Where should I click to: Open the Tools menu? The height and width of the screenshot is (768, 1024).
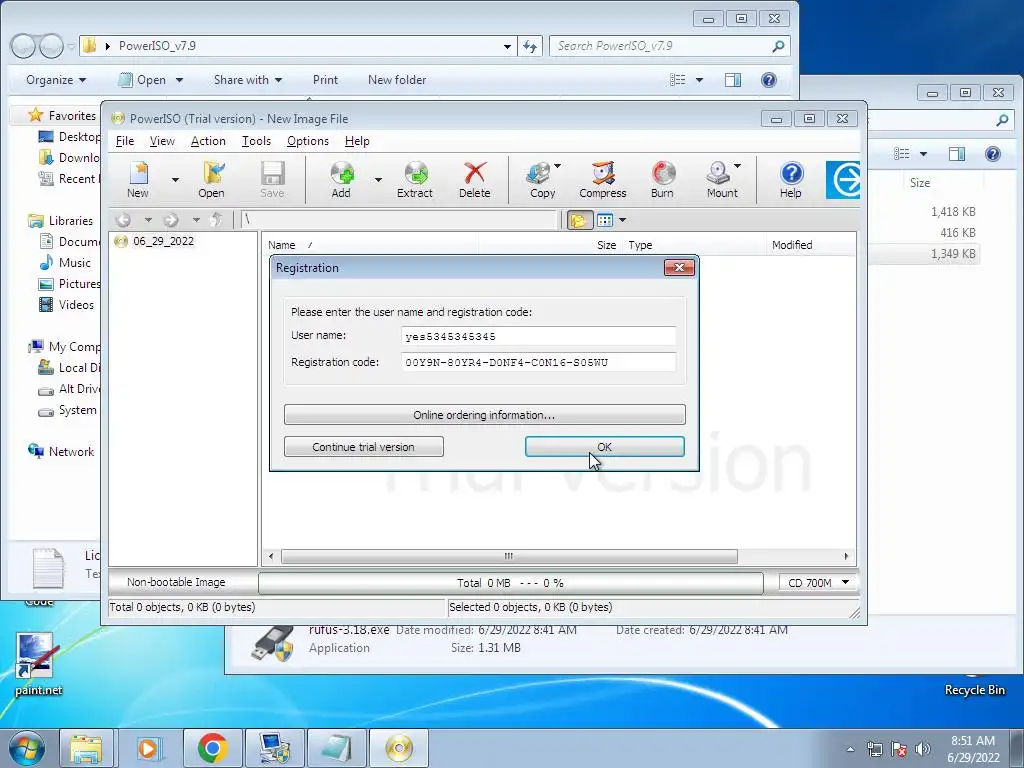click(x=256, y=141)
